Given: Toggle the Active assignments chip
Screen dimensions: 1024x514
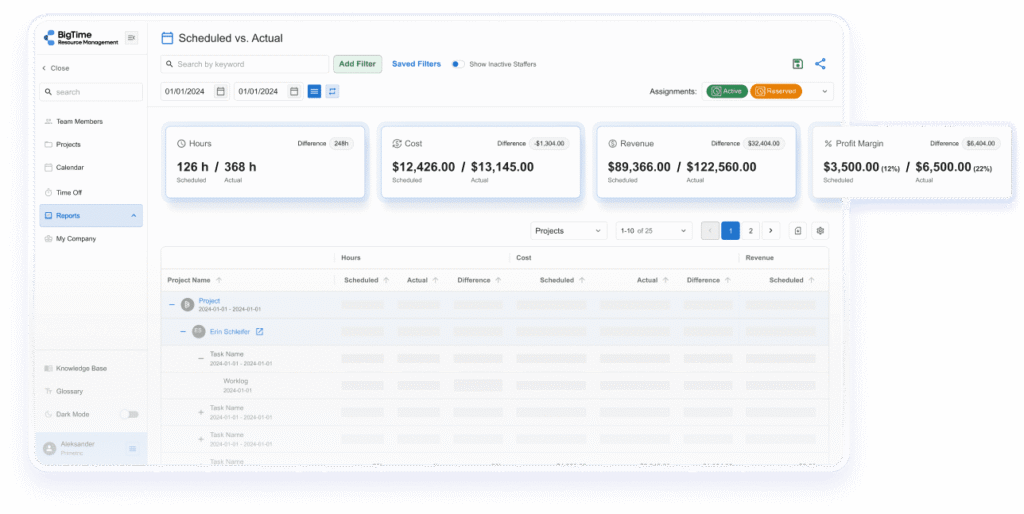Looking at the screenshot, I should point(727,91).
